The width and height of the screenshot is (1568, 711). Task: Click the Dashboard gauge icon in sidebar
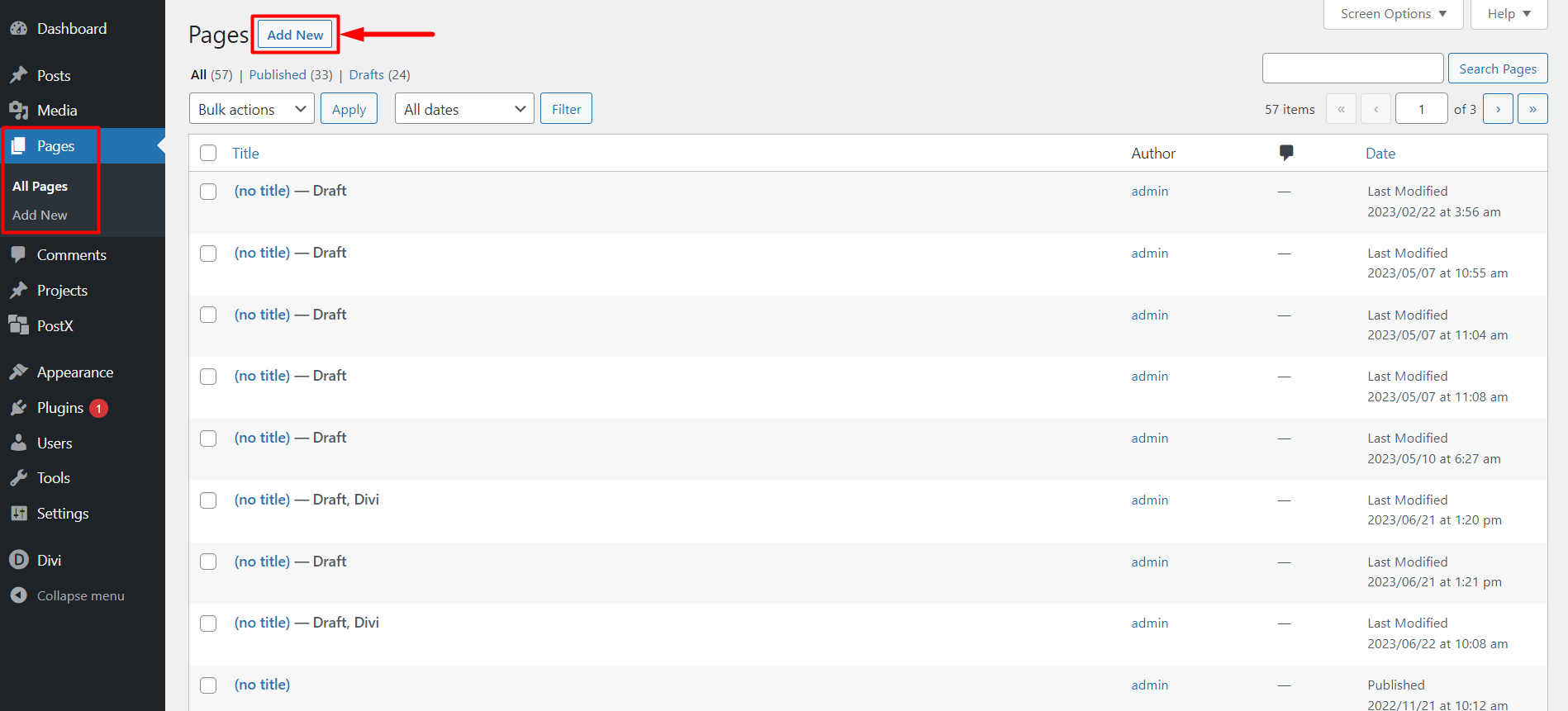click(x=18, y=29)
